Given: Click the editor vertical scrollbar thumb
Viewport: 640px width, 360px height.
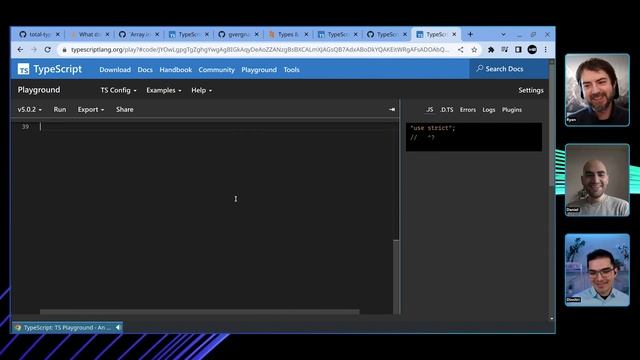Looking at the screenshot, I should (x=396, y=277).
